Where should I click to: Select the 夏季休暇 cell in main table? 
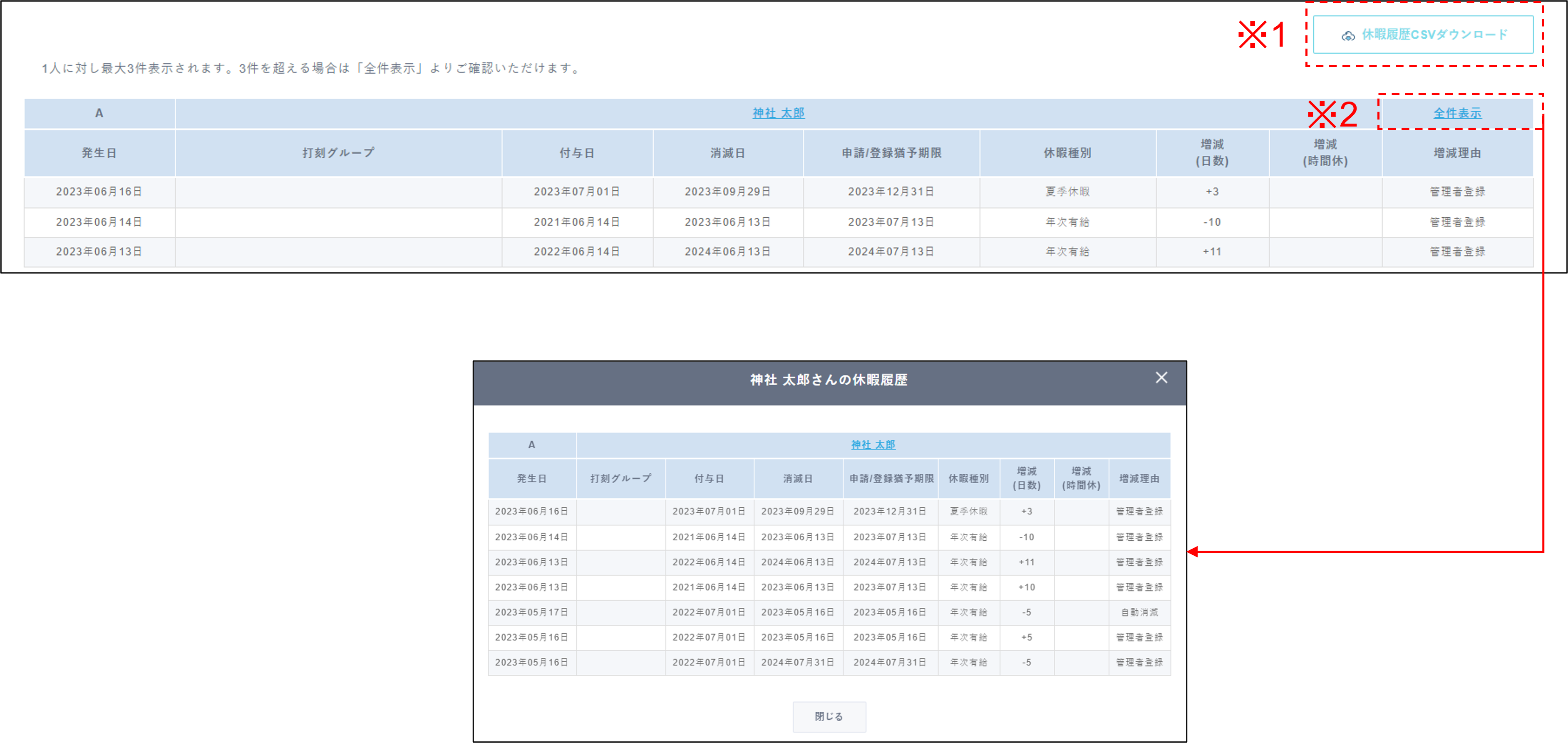click(1067, 191)
